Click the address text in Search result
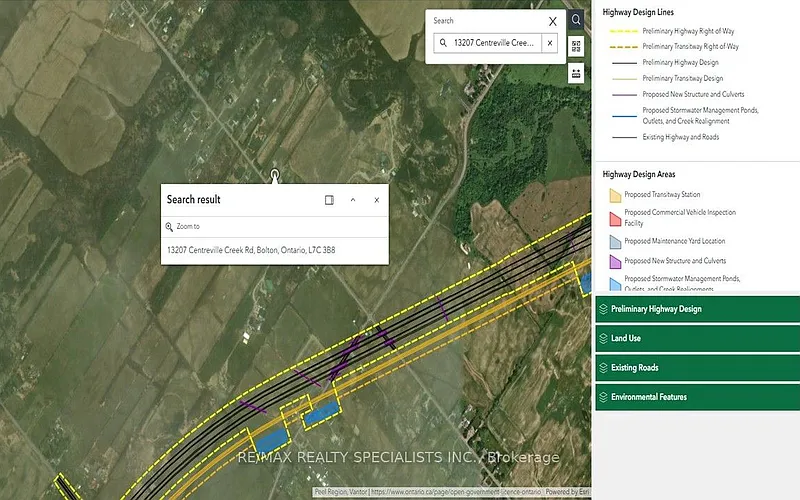Image resolution: width=800 pixels, height=500 pixels. [x=250, y=250]
